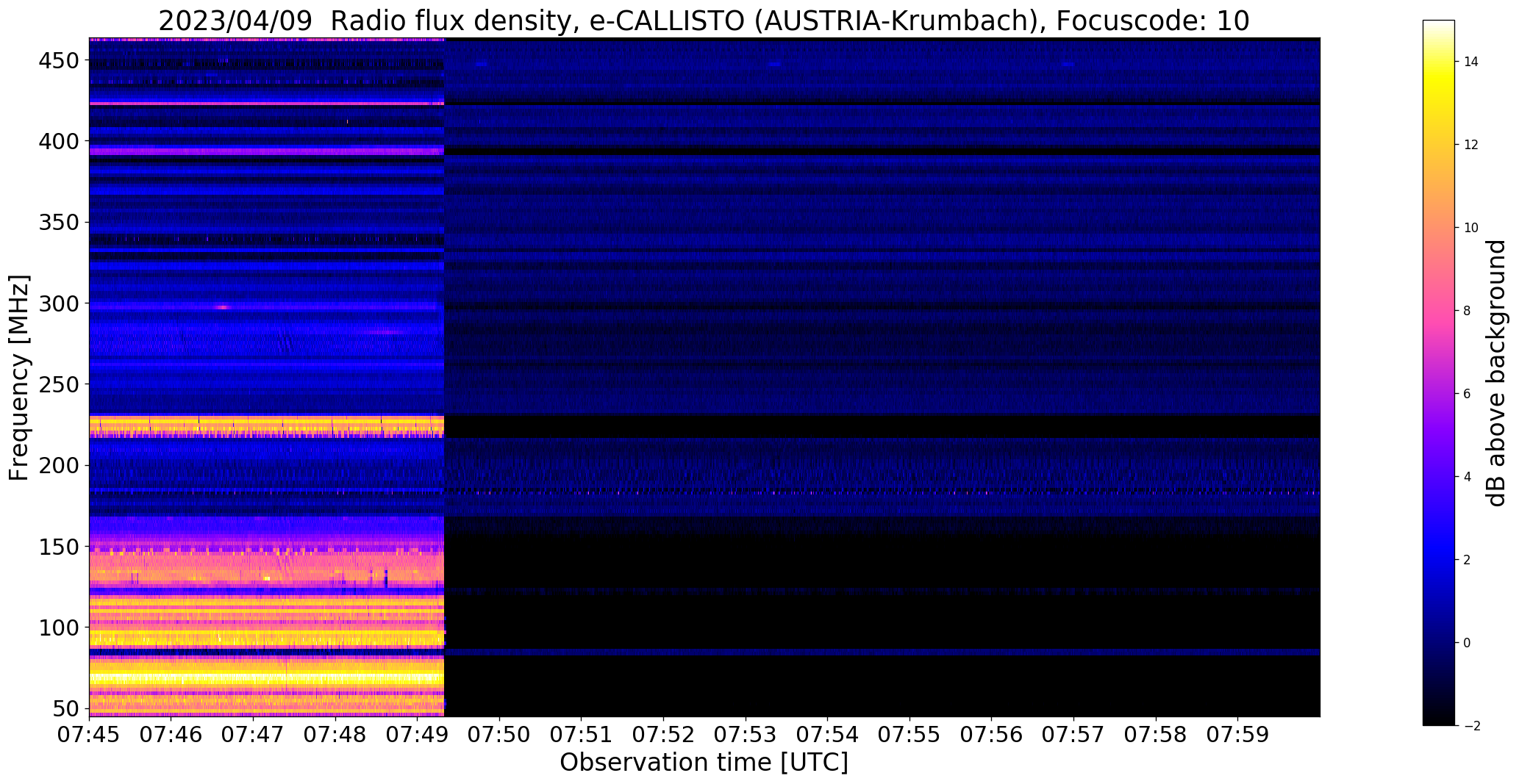
Task: Click the colorbar tick value 12
Action: 1471,145
